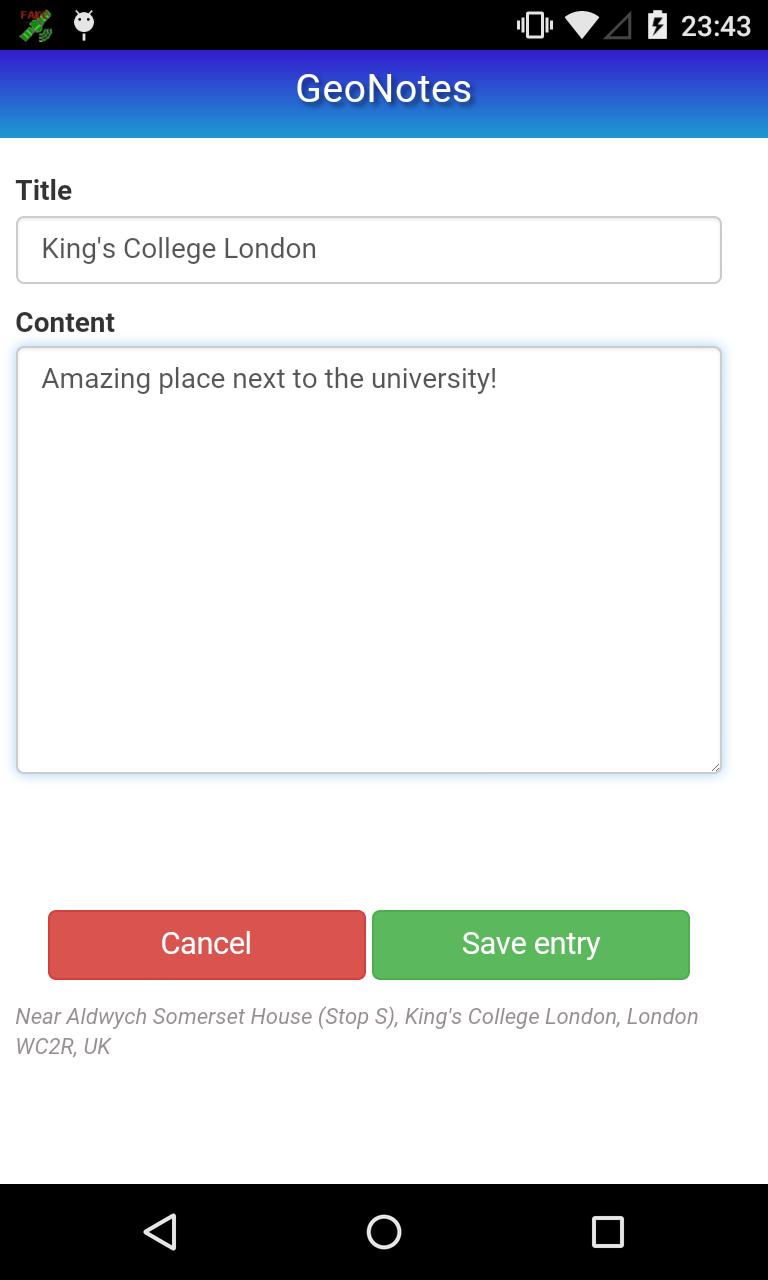Open Recents with the square navigation button

click(x=607, y=1231)
